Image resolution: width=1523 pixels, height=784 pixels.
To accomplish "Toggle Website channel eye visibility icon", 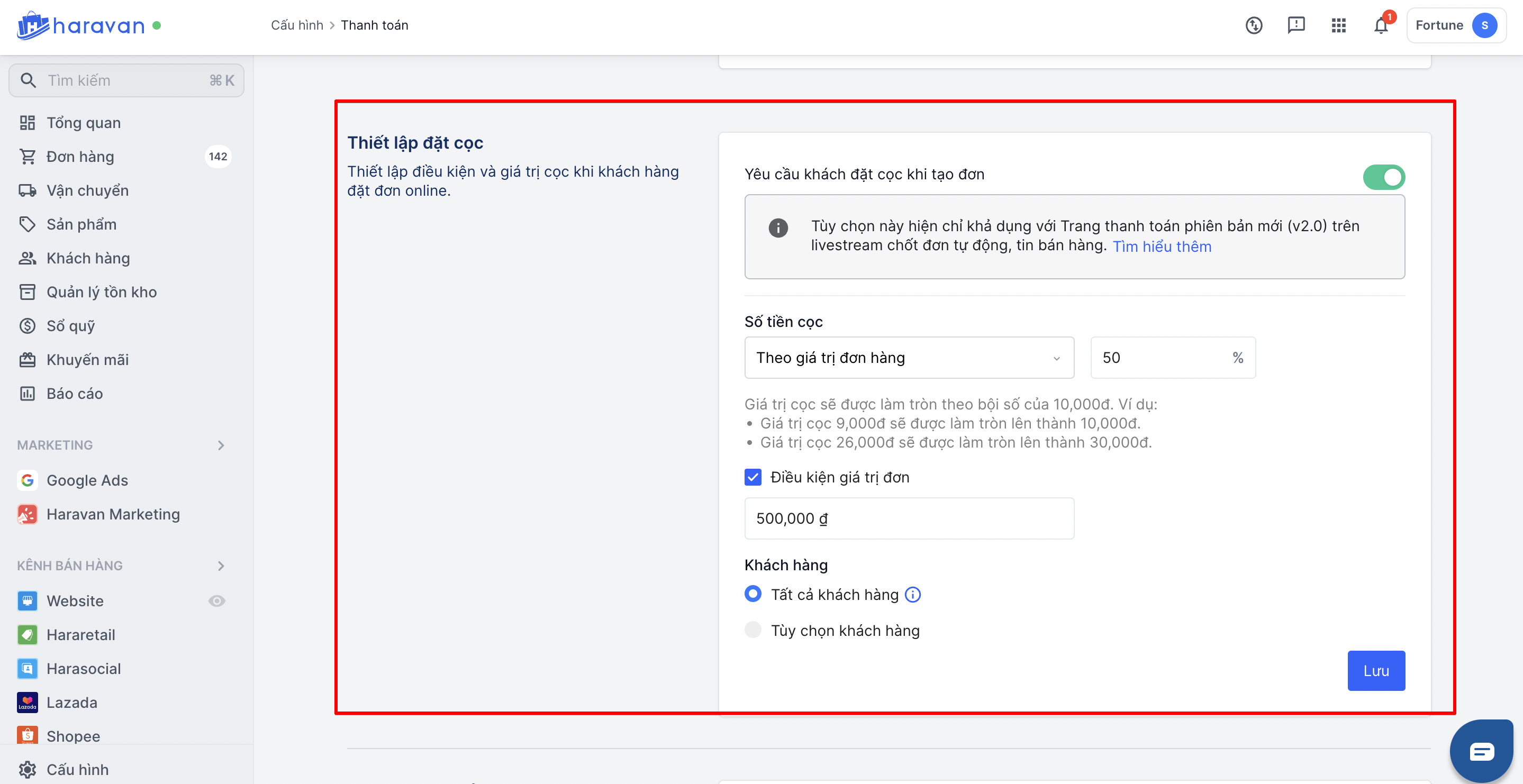I will coord(217,601).
